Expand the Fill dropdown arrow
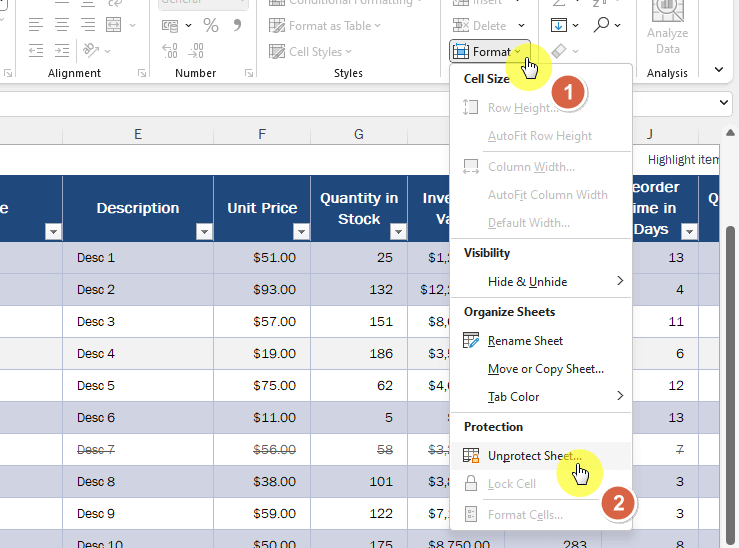Image resolution: width=739 pixels, height=548 pixels. [x=575, y=25]
